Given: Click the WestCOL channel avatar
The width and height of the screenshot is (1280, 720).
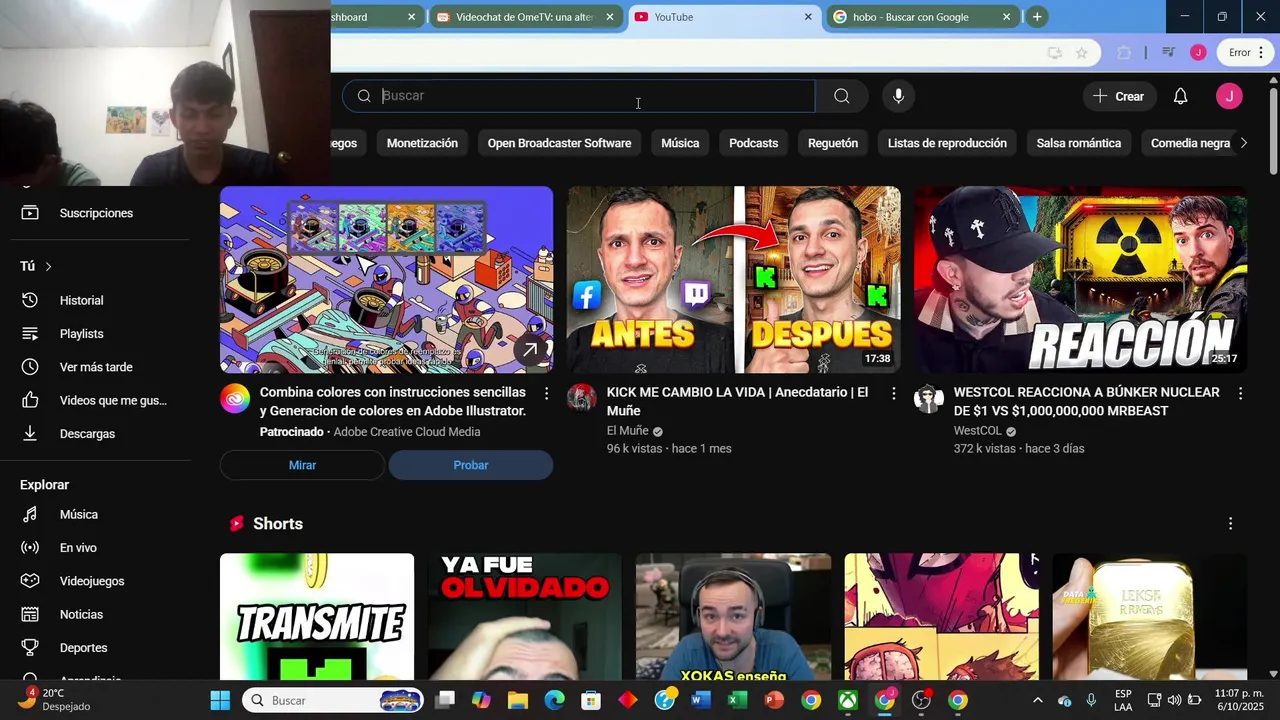Looking at the screenshot, I should coord(929,398).
